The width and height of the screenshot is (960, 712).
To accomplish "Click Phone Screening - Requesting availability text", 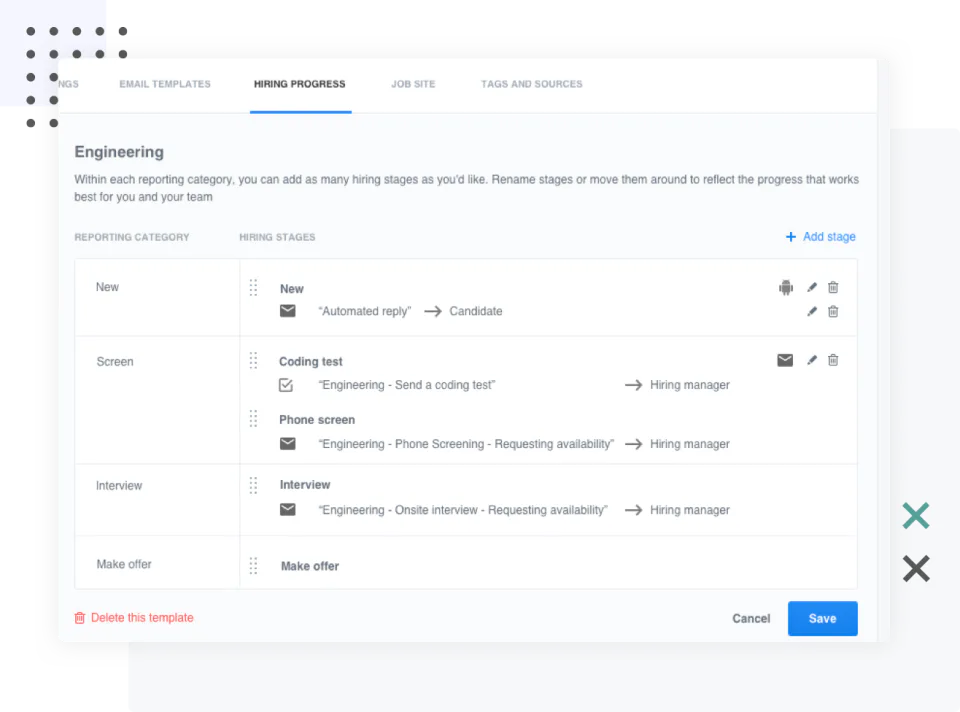I will (x=466, y=444).
